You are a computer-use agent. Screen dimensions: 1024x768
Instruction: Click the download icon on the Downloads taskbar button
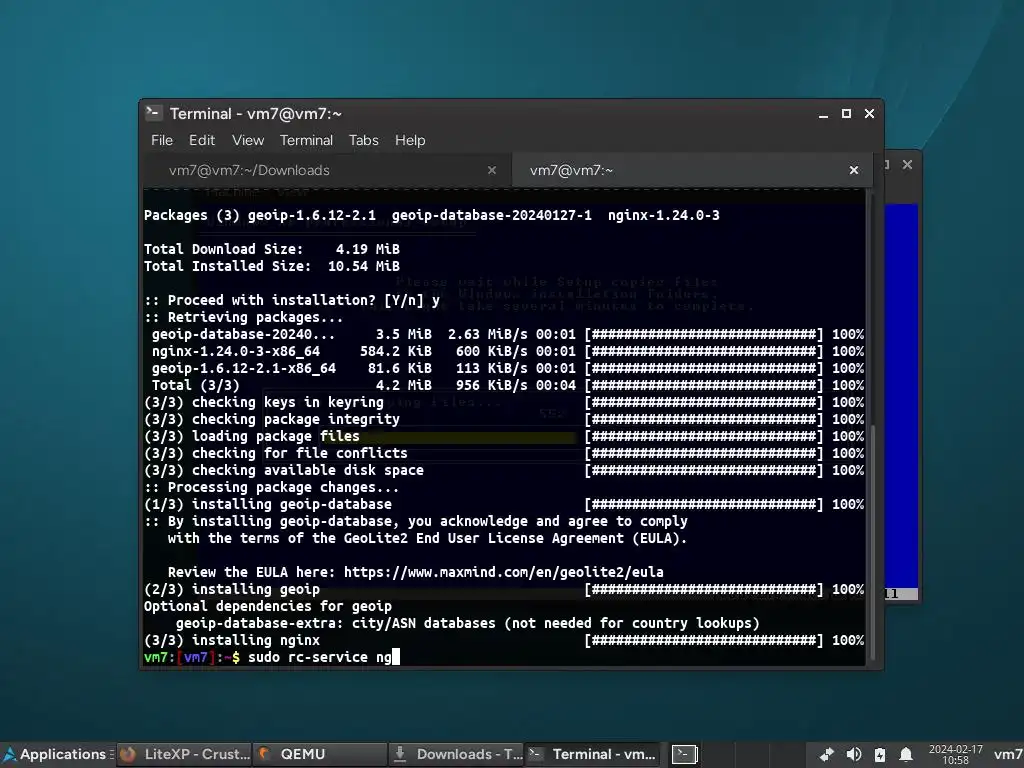click(400, 754)
